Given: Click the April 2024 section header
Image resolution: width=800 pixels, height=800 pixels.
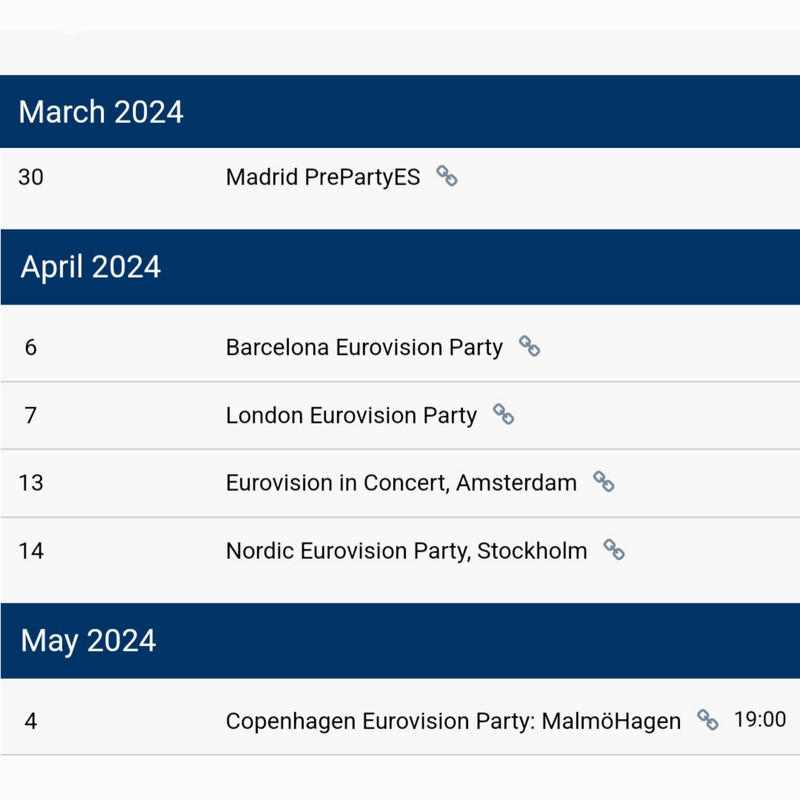Looking at the screenshot, I should point(91,267).
